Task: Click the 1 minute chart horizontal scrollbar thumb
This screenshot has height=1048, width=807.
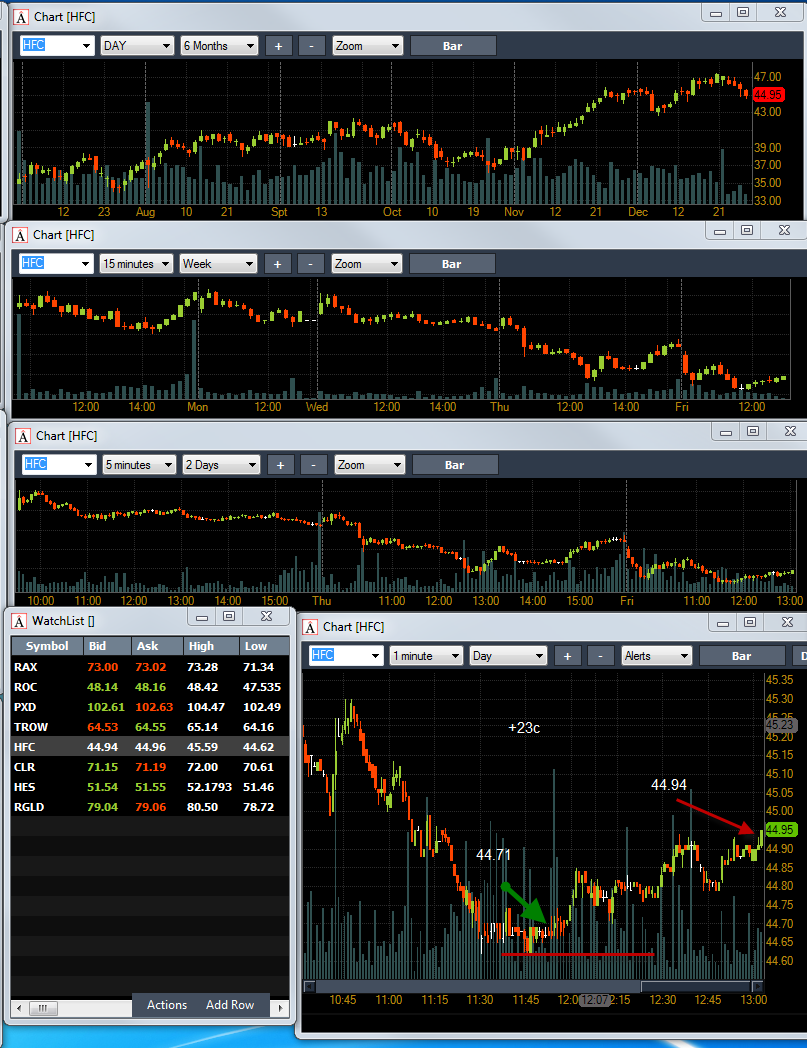Action: [x=695, y=987]
